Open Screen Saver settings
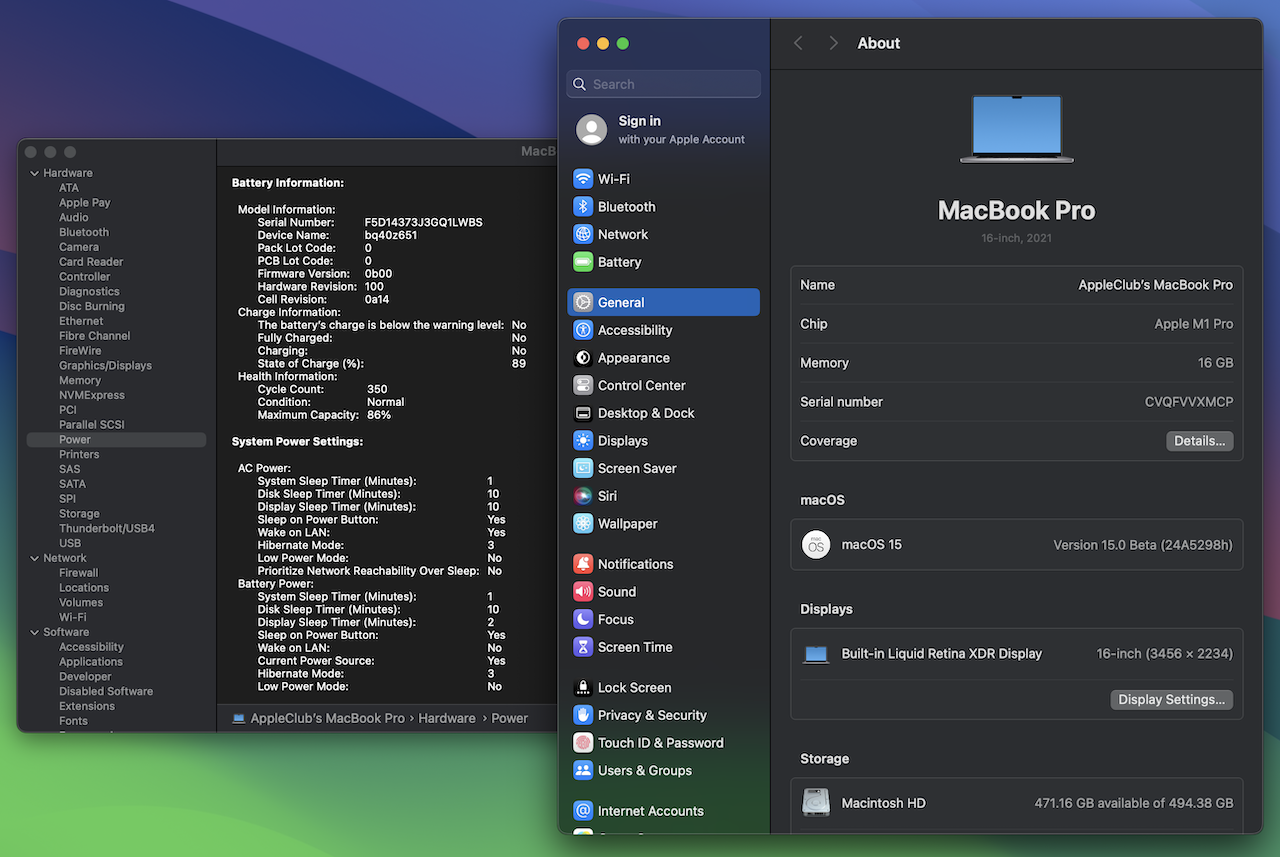Viewport: 1280px width, 857px height. pyautogui.click(x=663, y=468)
